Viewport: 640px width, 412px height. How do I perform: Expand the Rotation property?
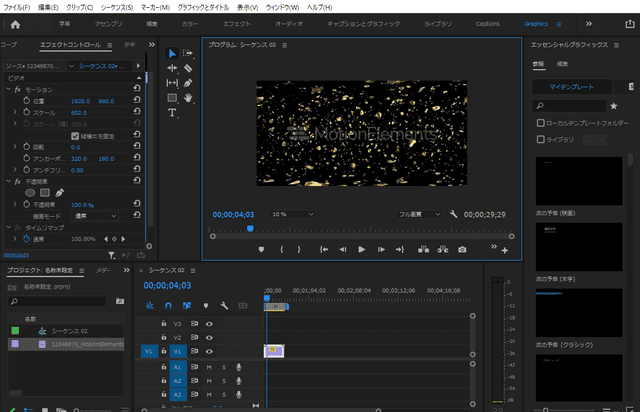click(15, 146)
